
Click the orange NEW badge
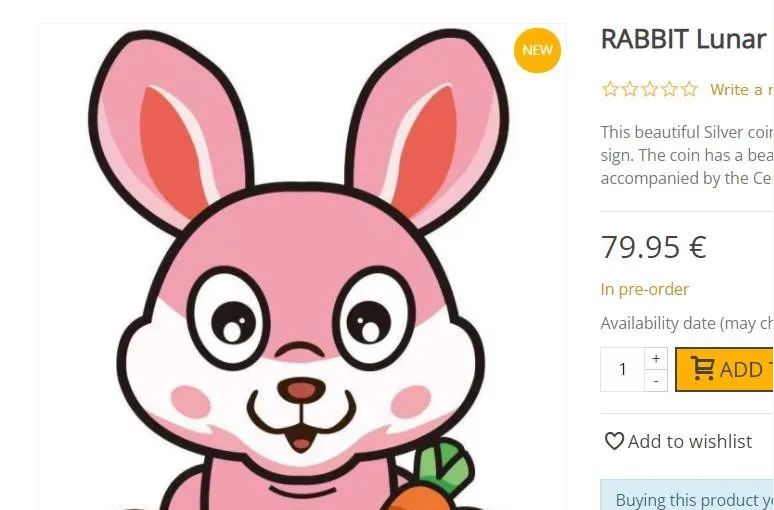tap(538, 50)
